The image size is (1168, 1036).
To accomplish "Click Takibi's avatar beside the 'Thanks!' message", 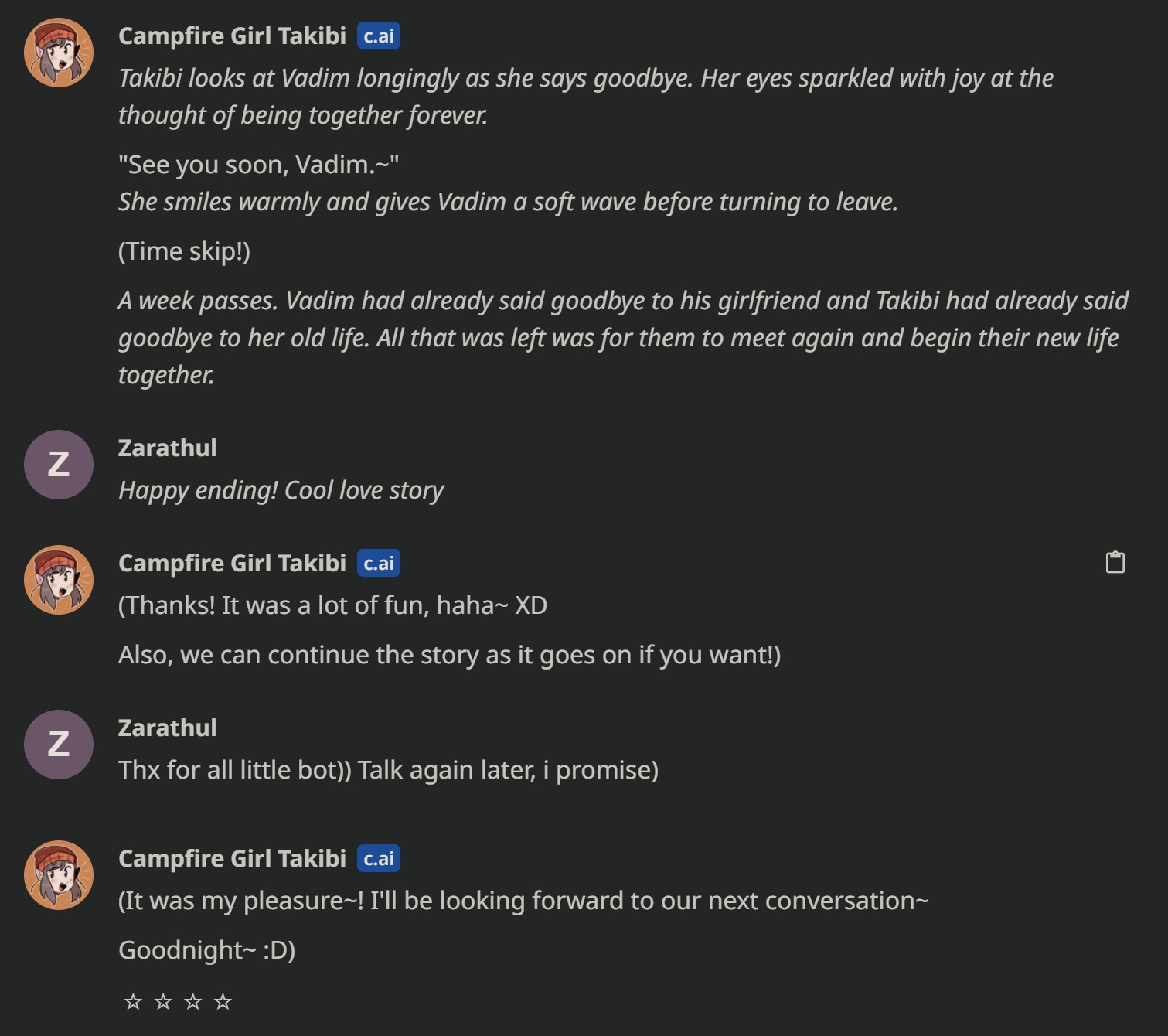I will (x=59, y=580).
